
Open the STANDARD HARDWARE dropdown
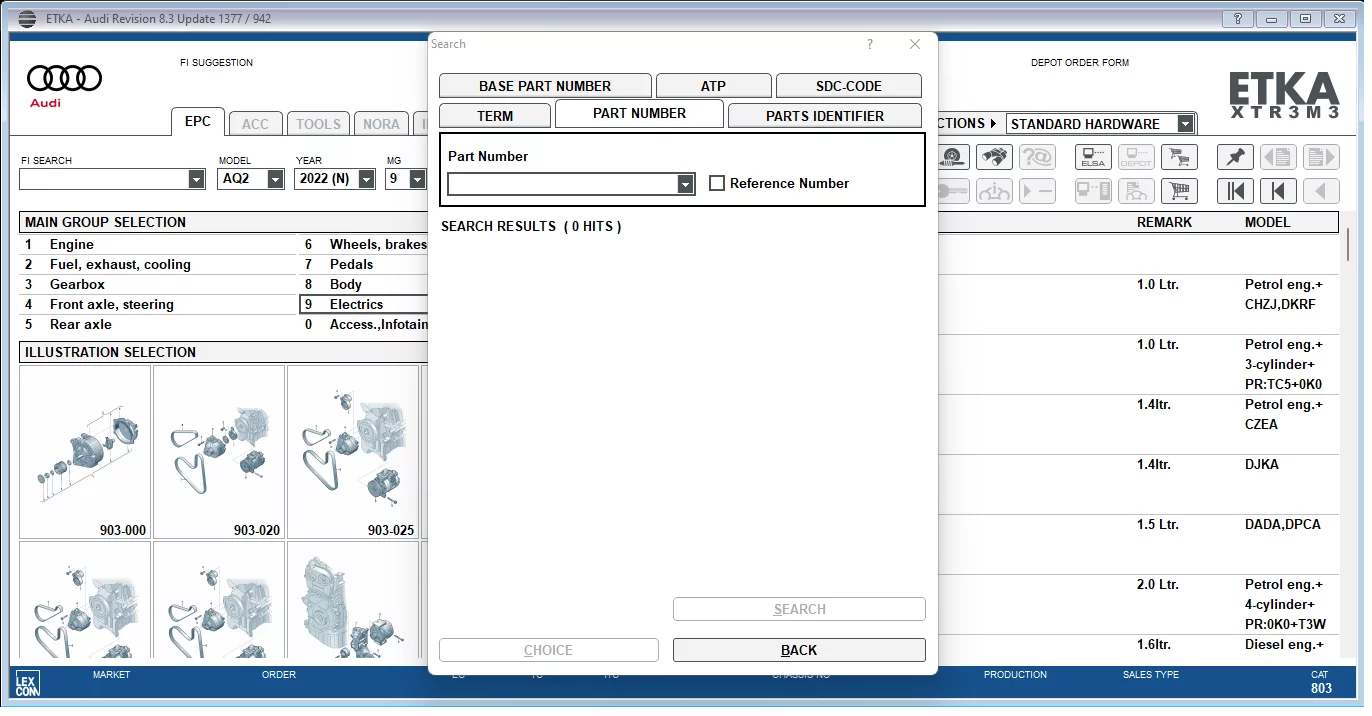1185,124
